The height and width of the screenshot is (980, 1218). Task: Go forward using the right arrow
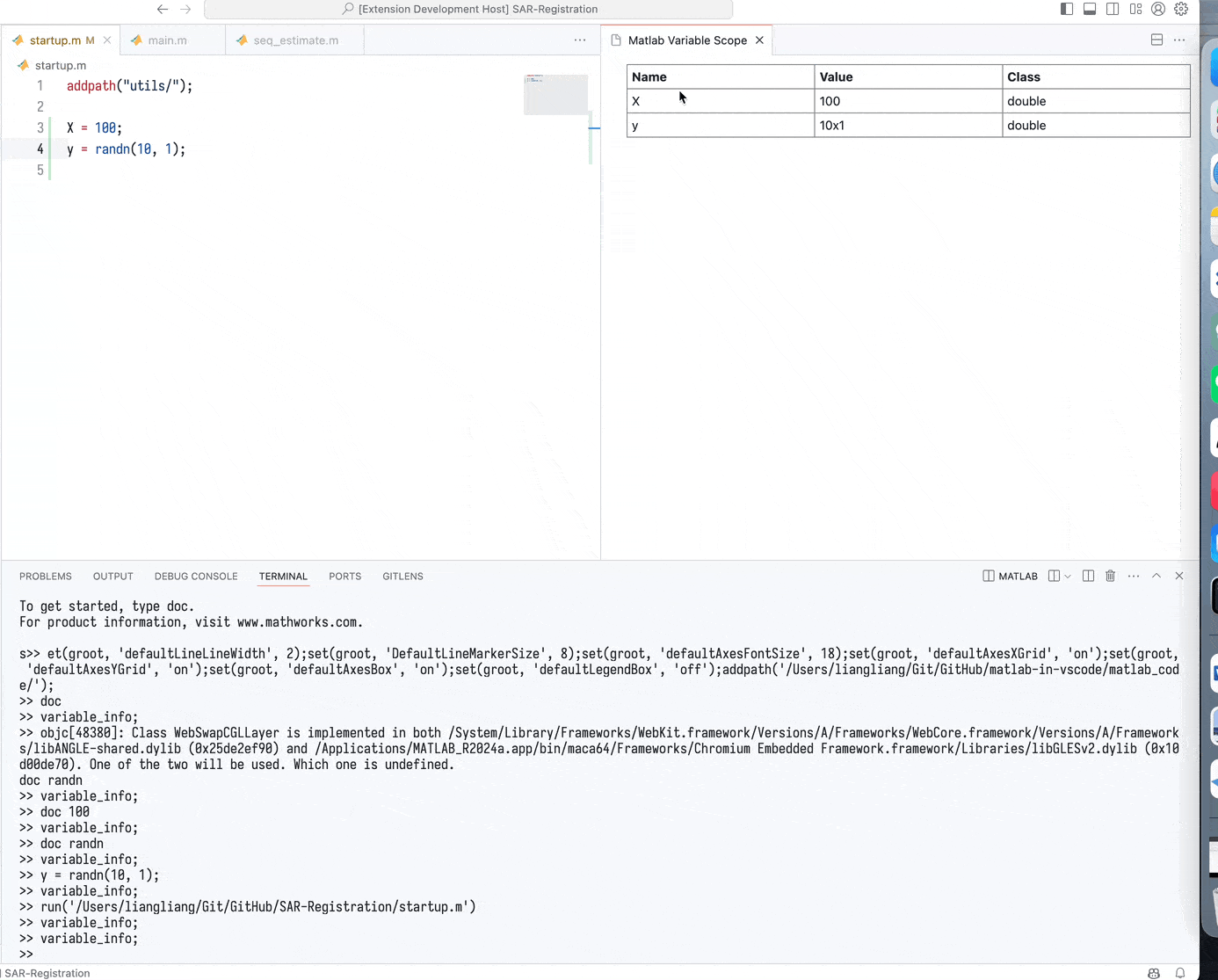click(185, 9)
